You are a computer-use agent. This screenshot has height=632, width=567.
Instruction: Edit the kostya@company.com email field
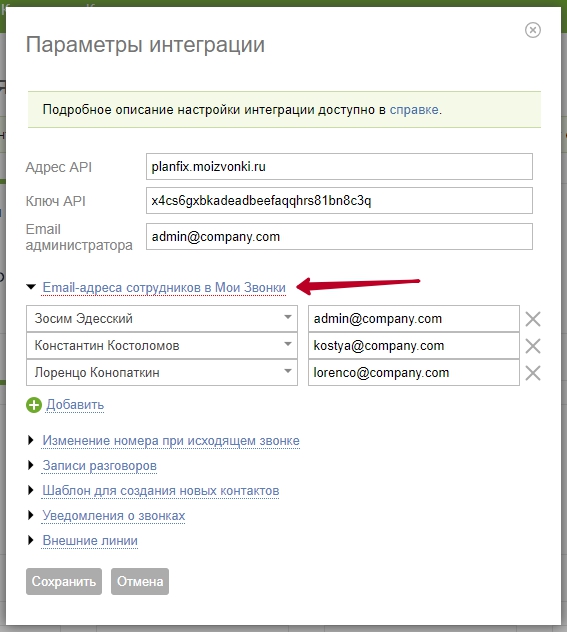(x=413, y=345)
